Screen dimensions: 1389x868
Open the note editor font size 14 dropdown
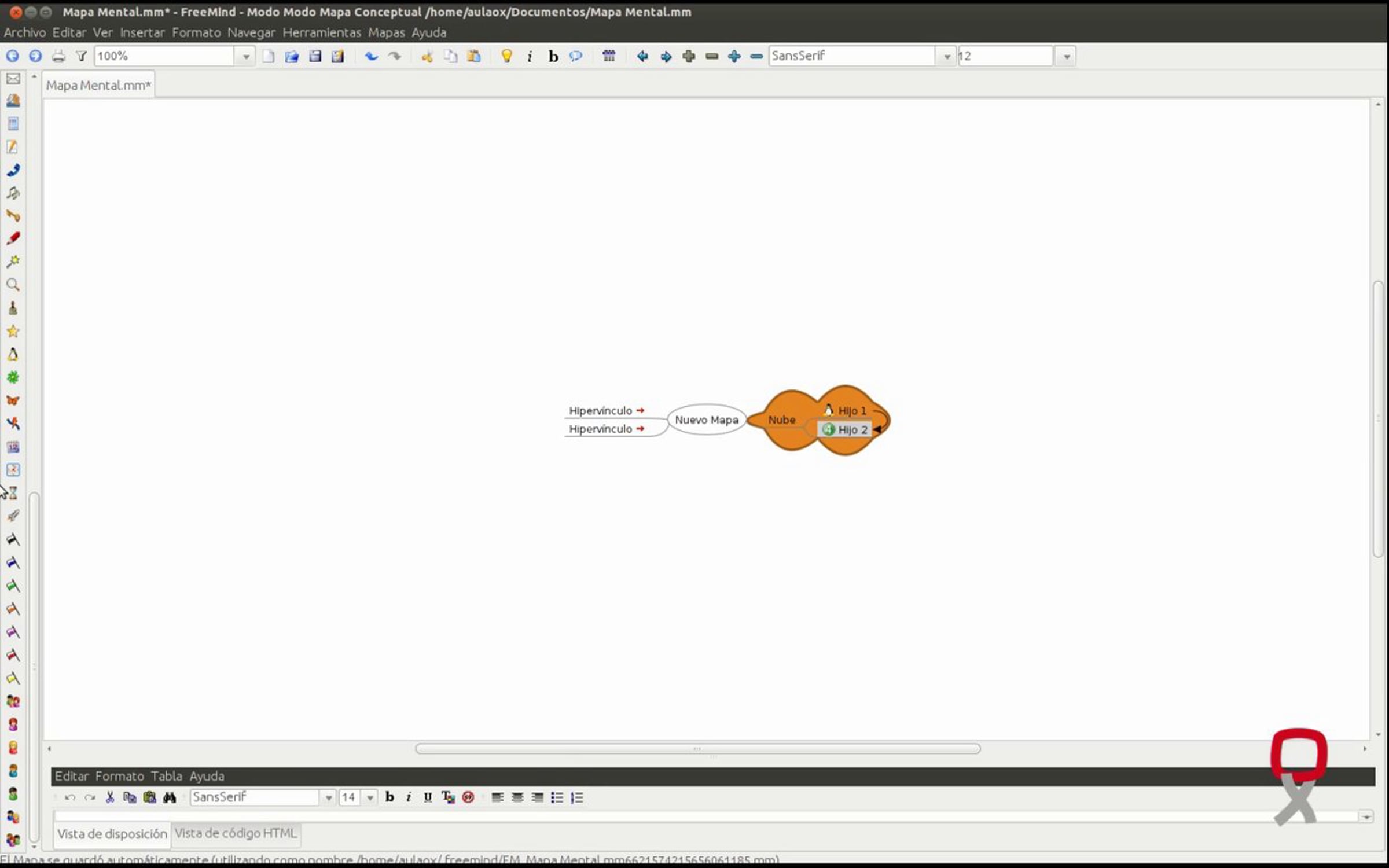[370, 797]
